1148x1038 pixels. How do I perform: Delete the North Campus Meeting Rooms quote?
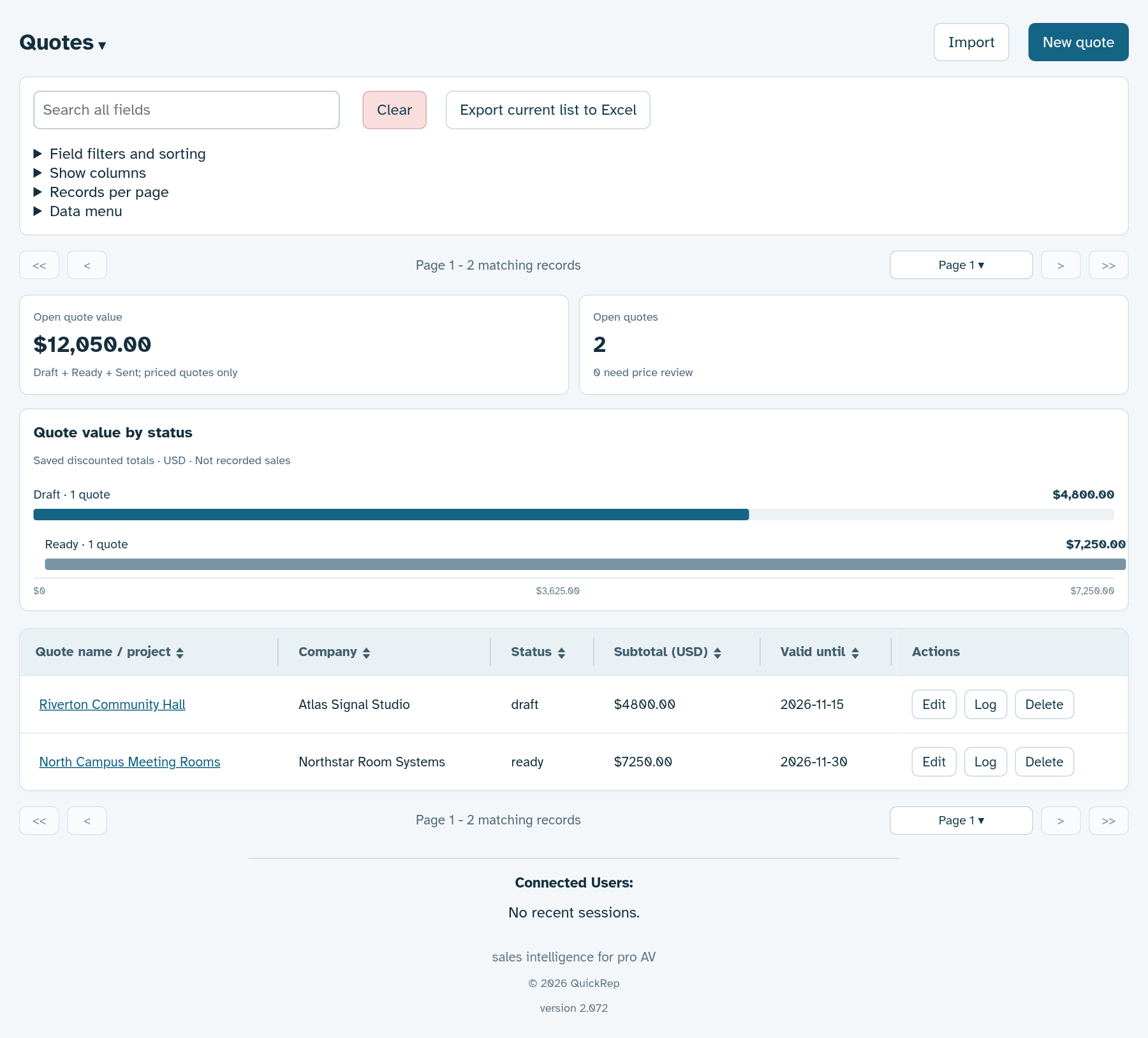click(x=1044, y=762)
